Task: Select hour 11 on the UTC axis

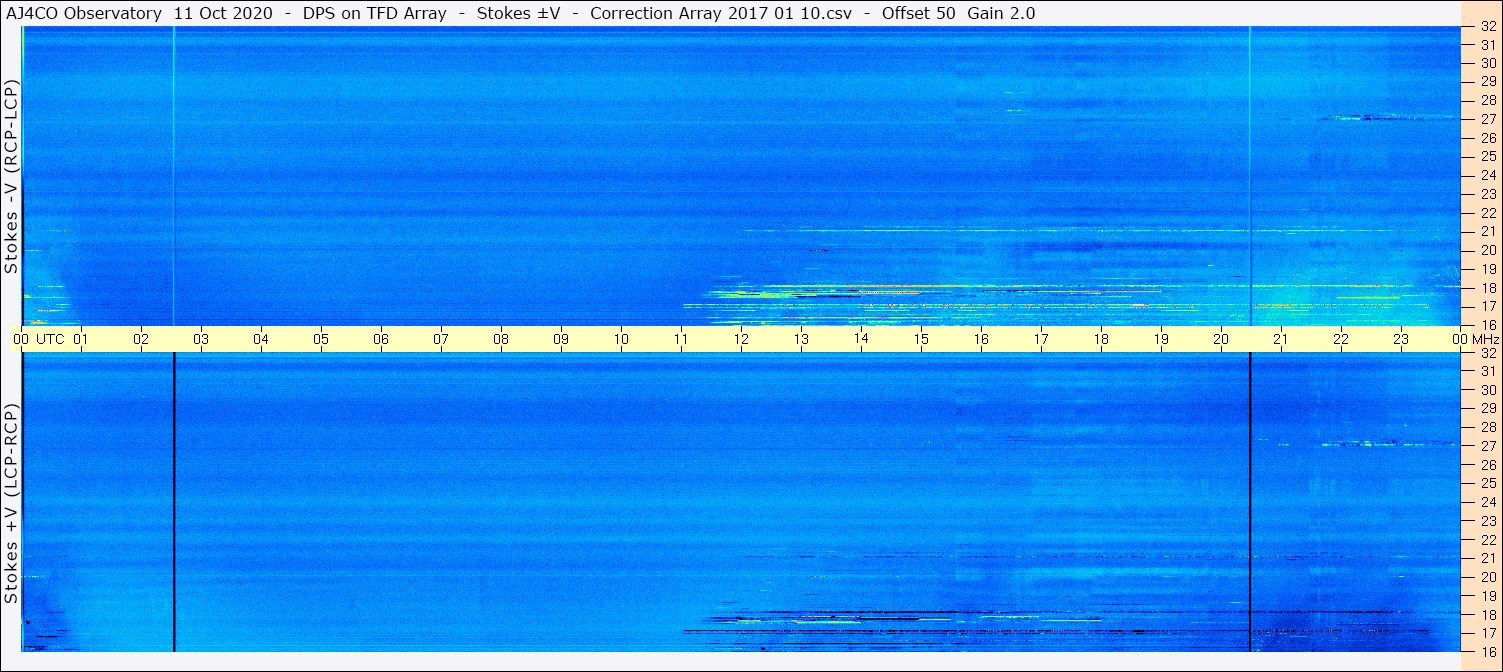Action: click(681, 339)
